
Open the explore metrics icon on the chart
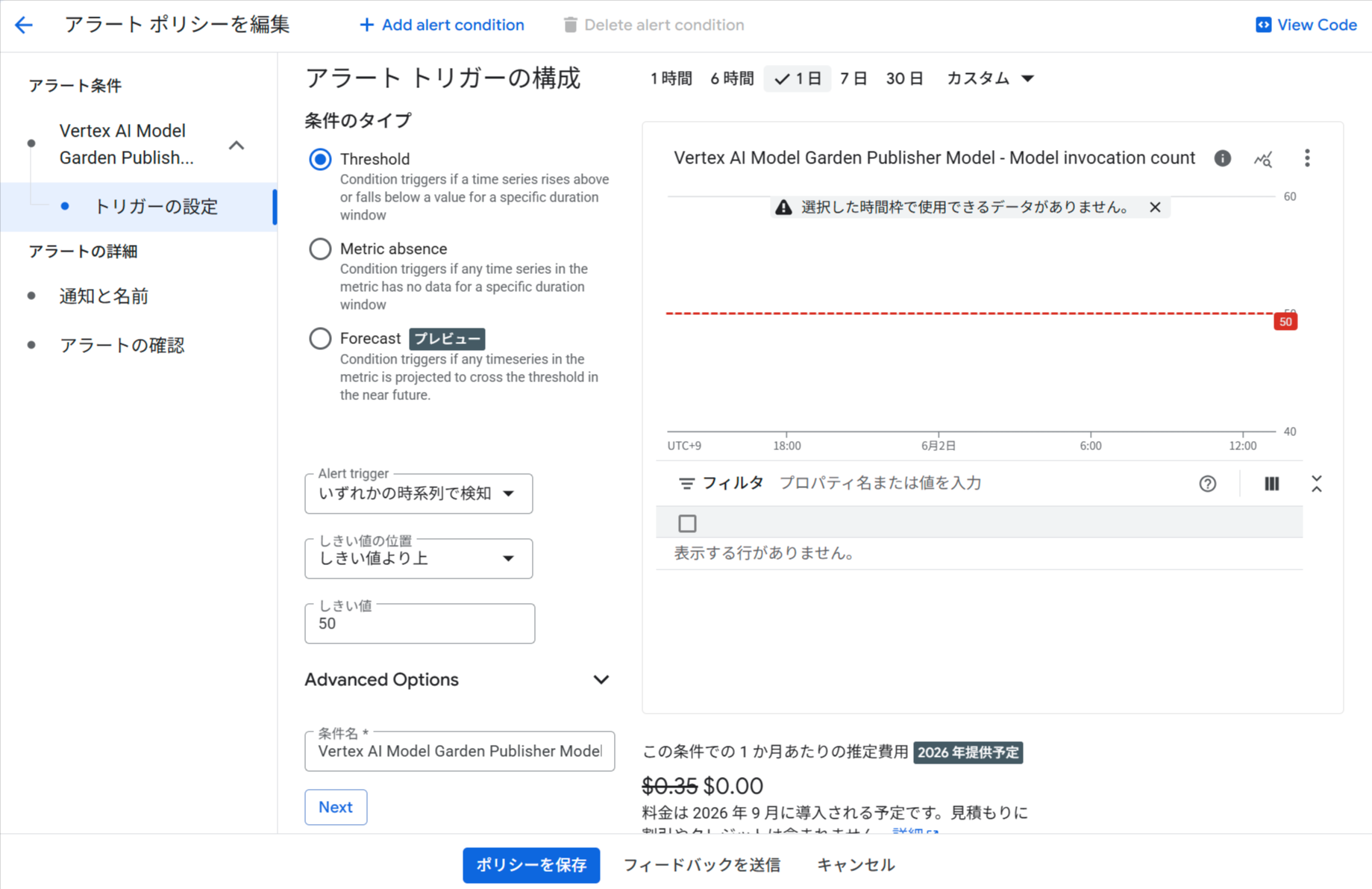click(1263, 159)
